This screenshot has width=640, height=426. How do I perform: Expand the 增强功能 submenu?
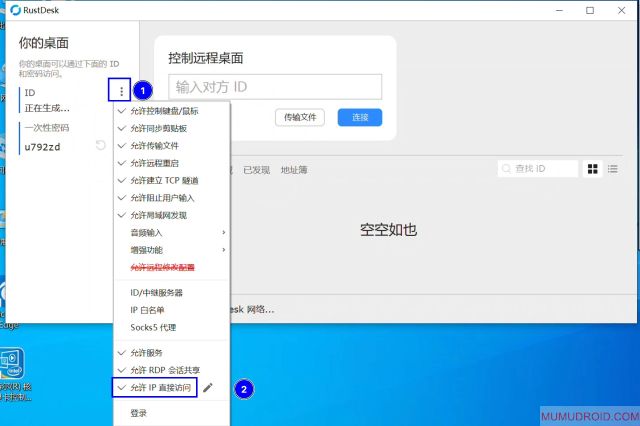171,250
